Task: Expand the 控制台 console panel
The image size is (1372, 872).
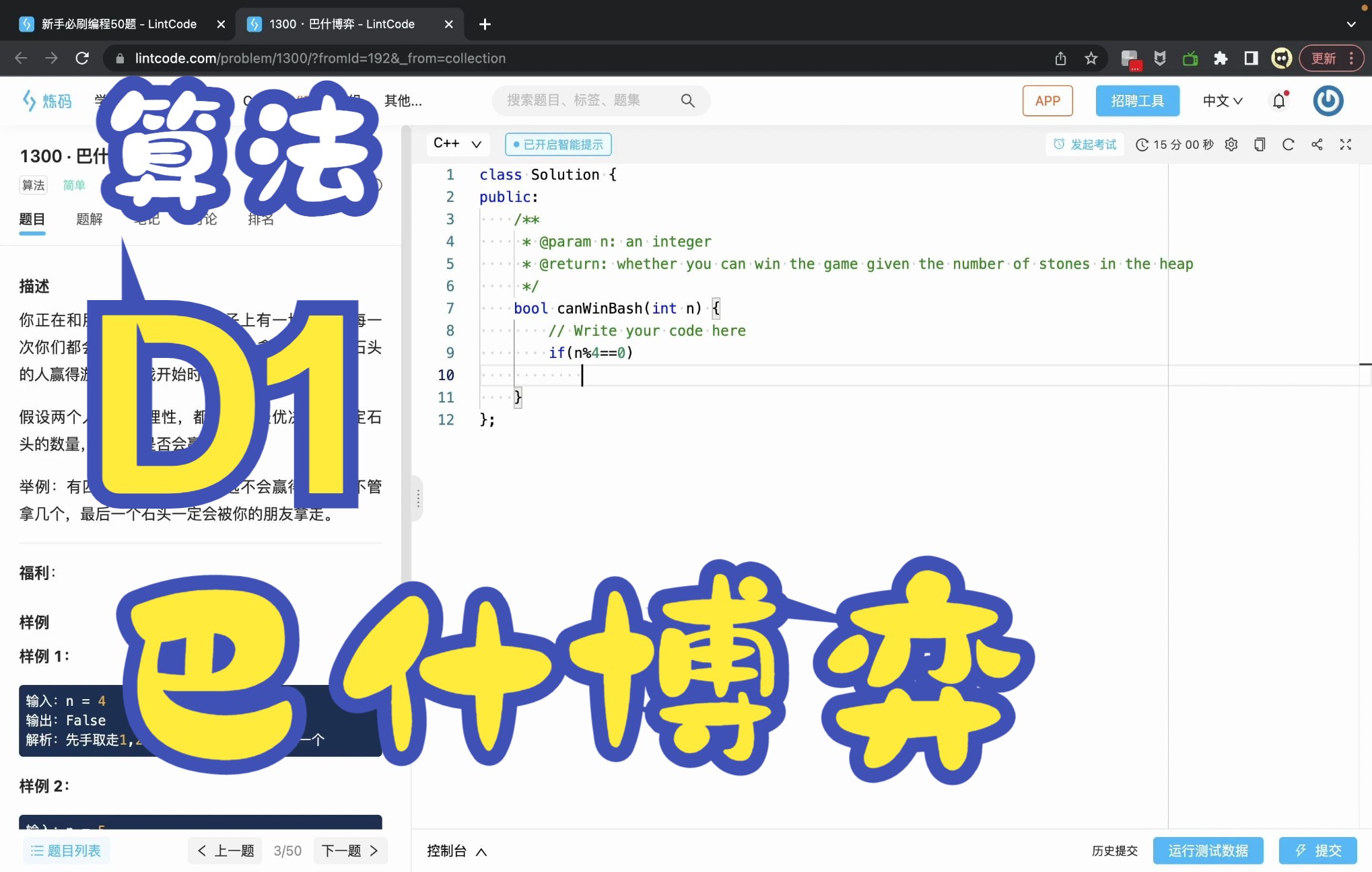Action: pyautogui.click(x=456, y=851)
